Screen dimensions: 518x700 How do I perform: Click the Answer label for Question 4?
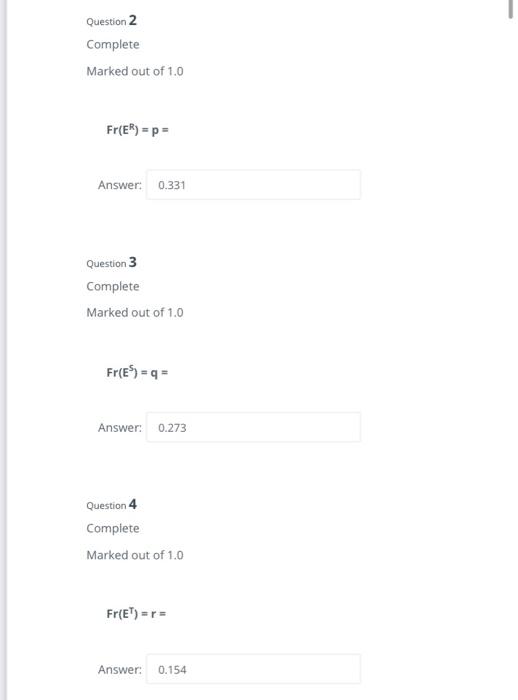pos(120,670)
